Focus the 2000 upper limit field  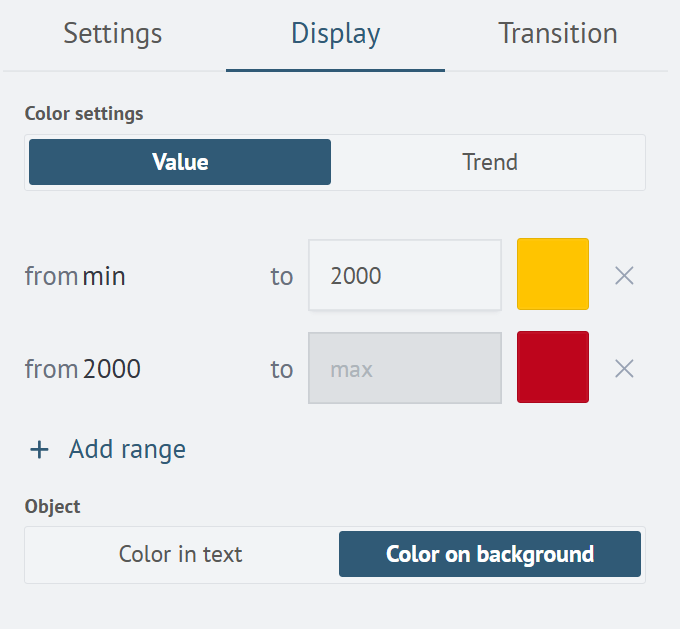[404, 275]
